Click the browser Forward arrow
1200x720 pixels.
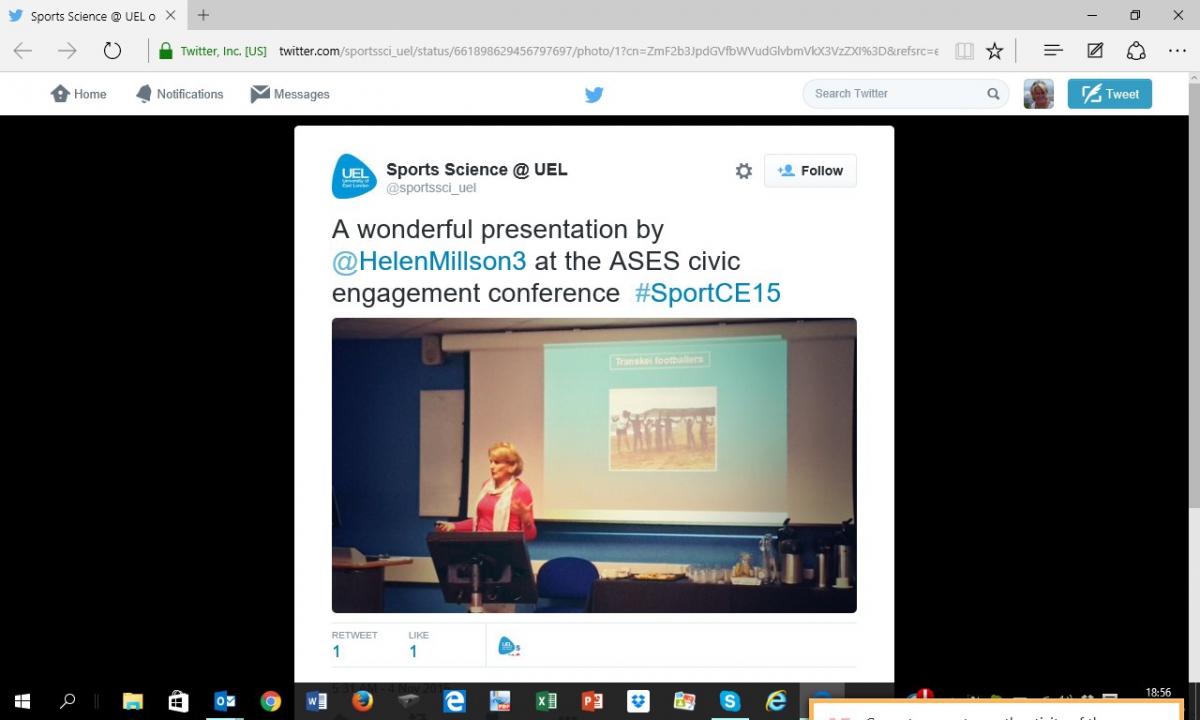pos(67,51)
